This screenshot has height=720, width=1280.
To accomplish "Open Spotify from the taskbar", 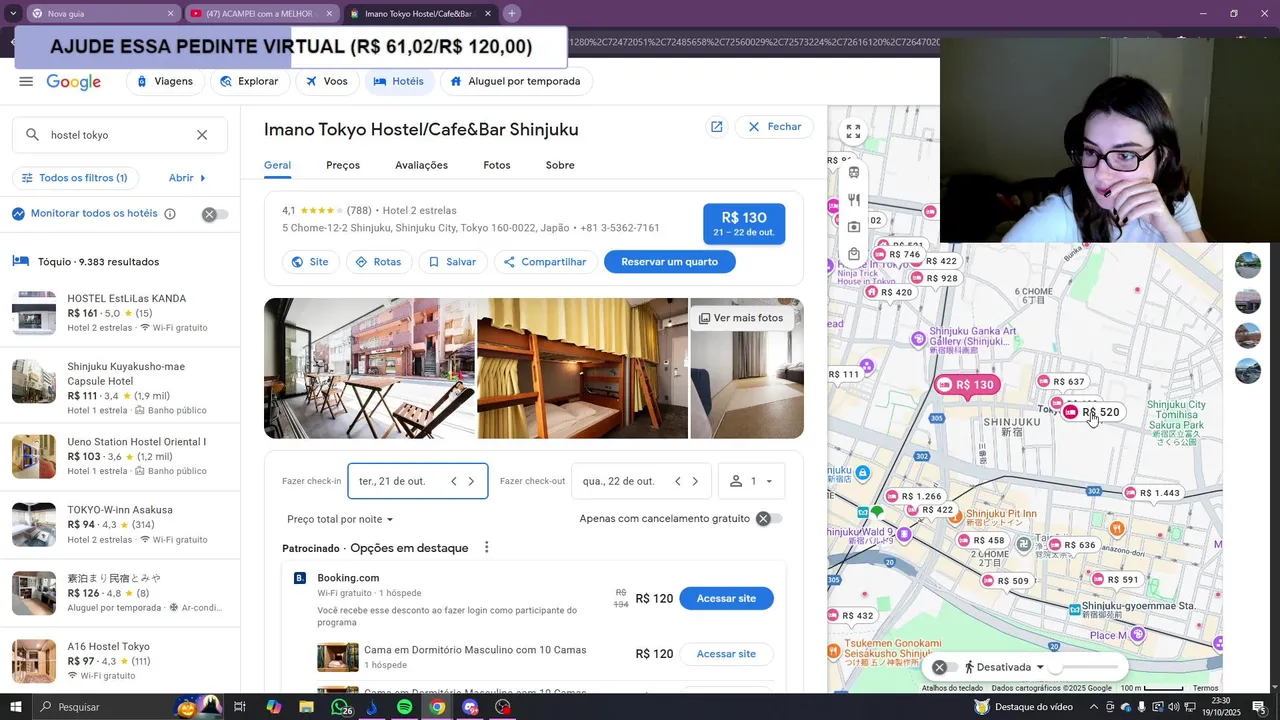I will pos(404,707).
